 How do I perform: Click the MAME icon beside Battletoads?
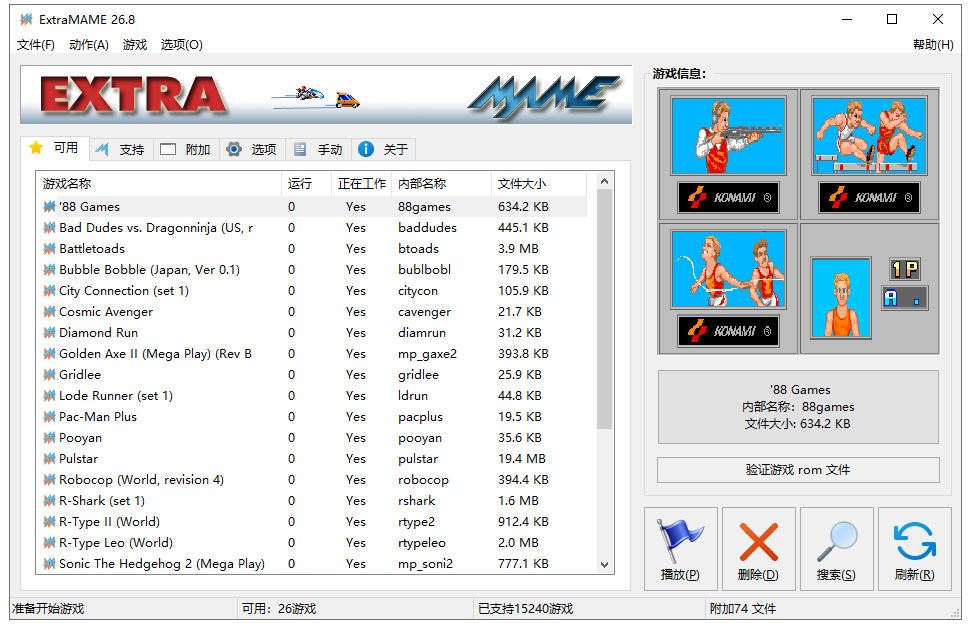pyautogui.click(x=49, y=249)
